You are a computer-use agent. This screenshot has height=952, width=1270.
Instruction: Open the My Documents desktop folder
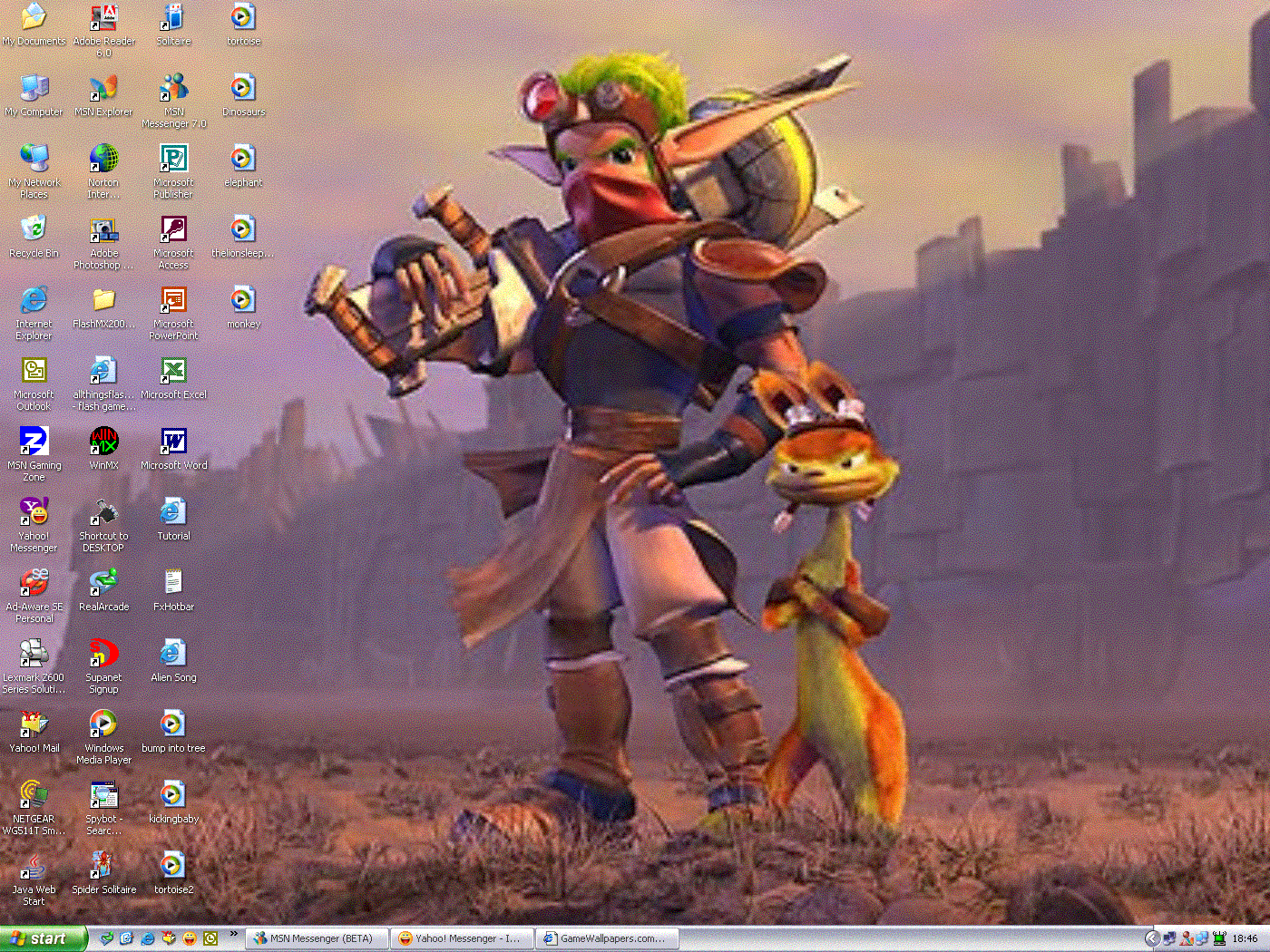(34, 25)
